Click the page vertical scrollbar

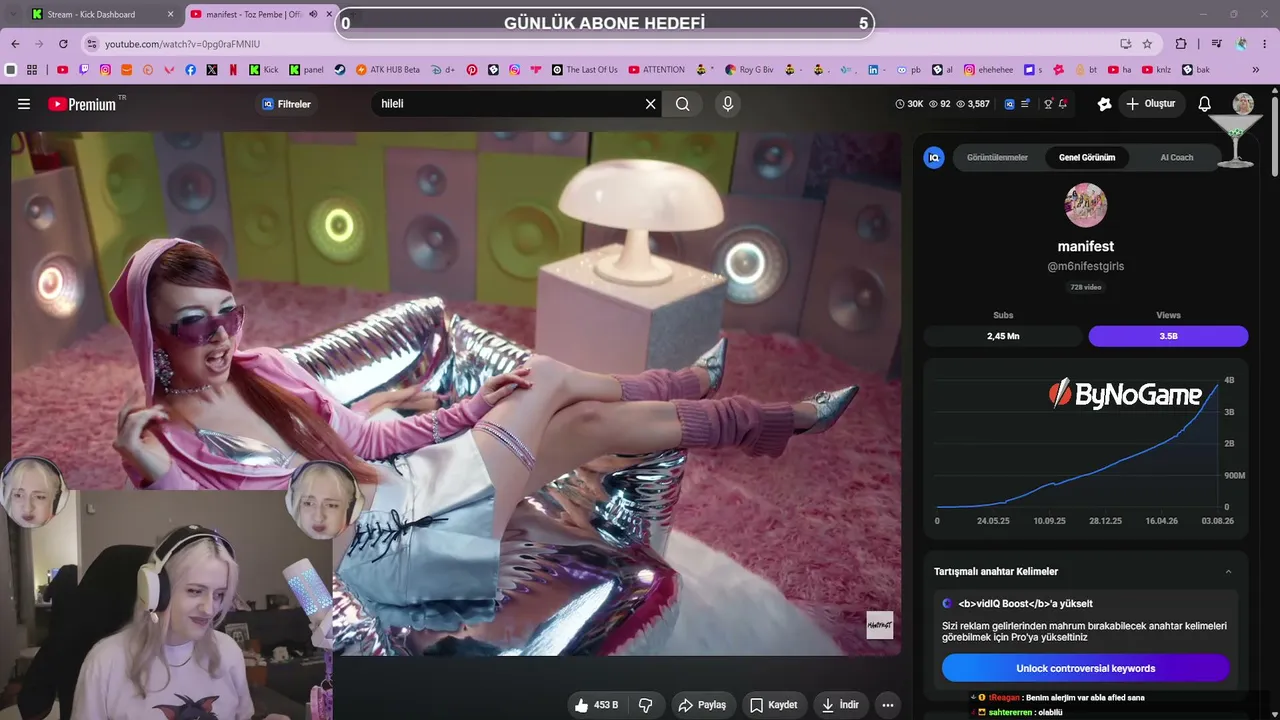[x=1274, y=136]
